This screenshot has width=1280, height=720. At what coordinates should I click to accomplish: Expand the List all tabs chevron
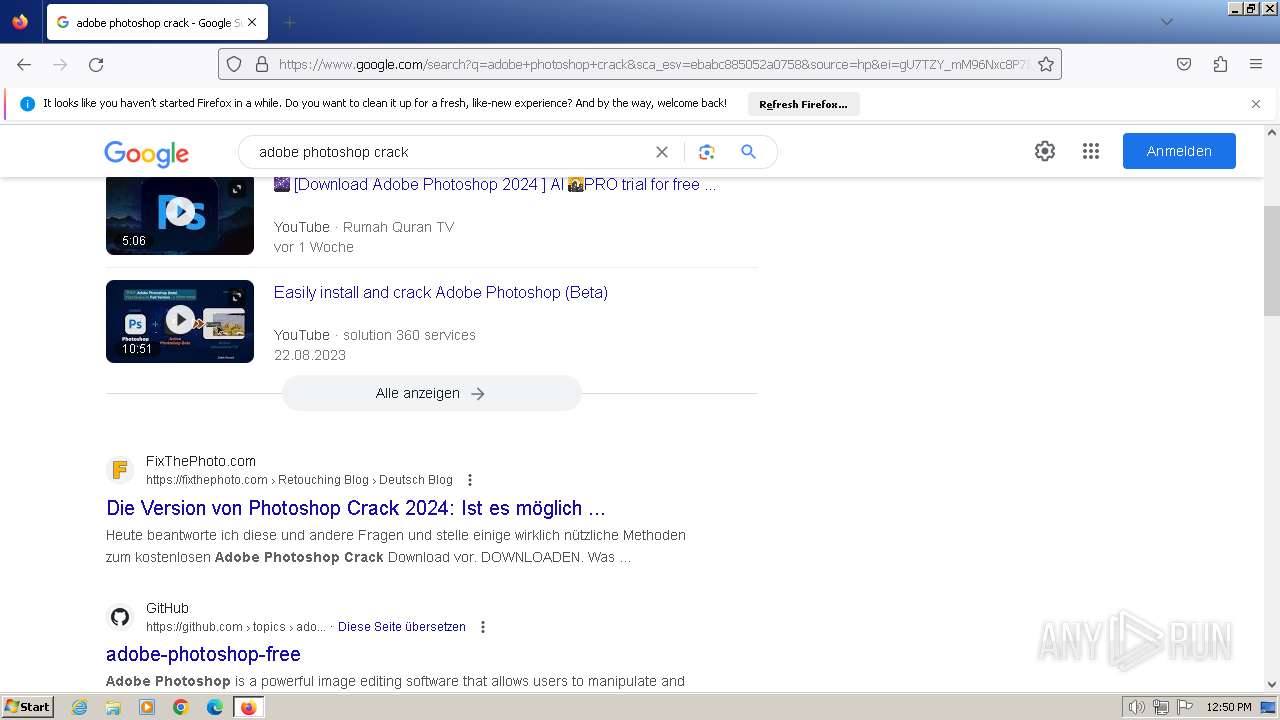(x=1166, y=22)
